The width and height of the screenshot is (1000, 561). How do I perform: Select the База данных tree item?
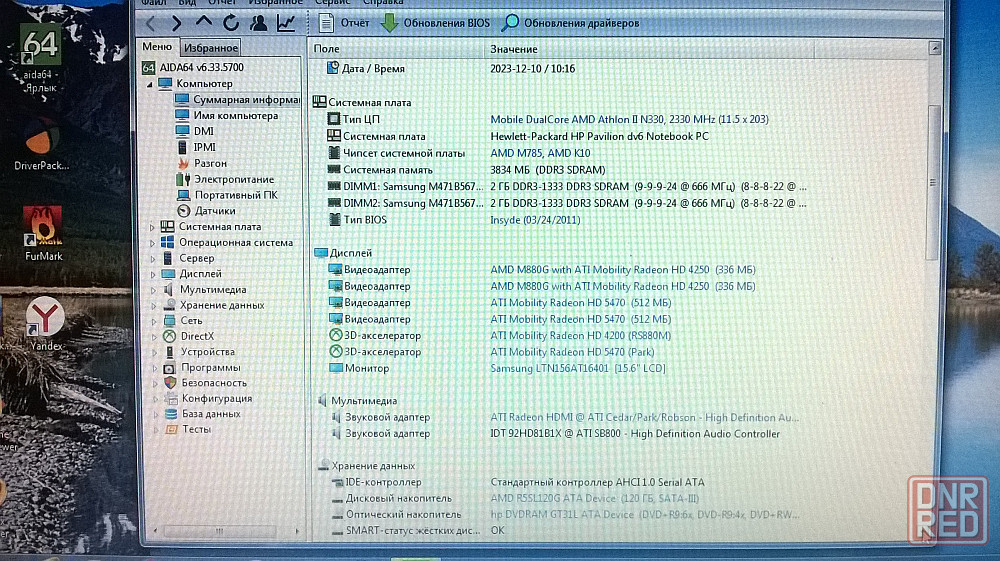202,413
